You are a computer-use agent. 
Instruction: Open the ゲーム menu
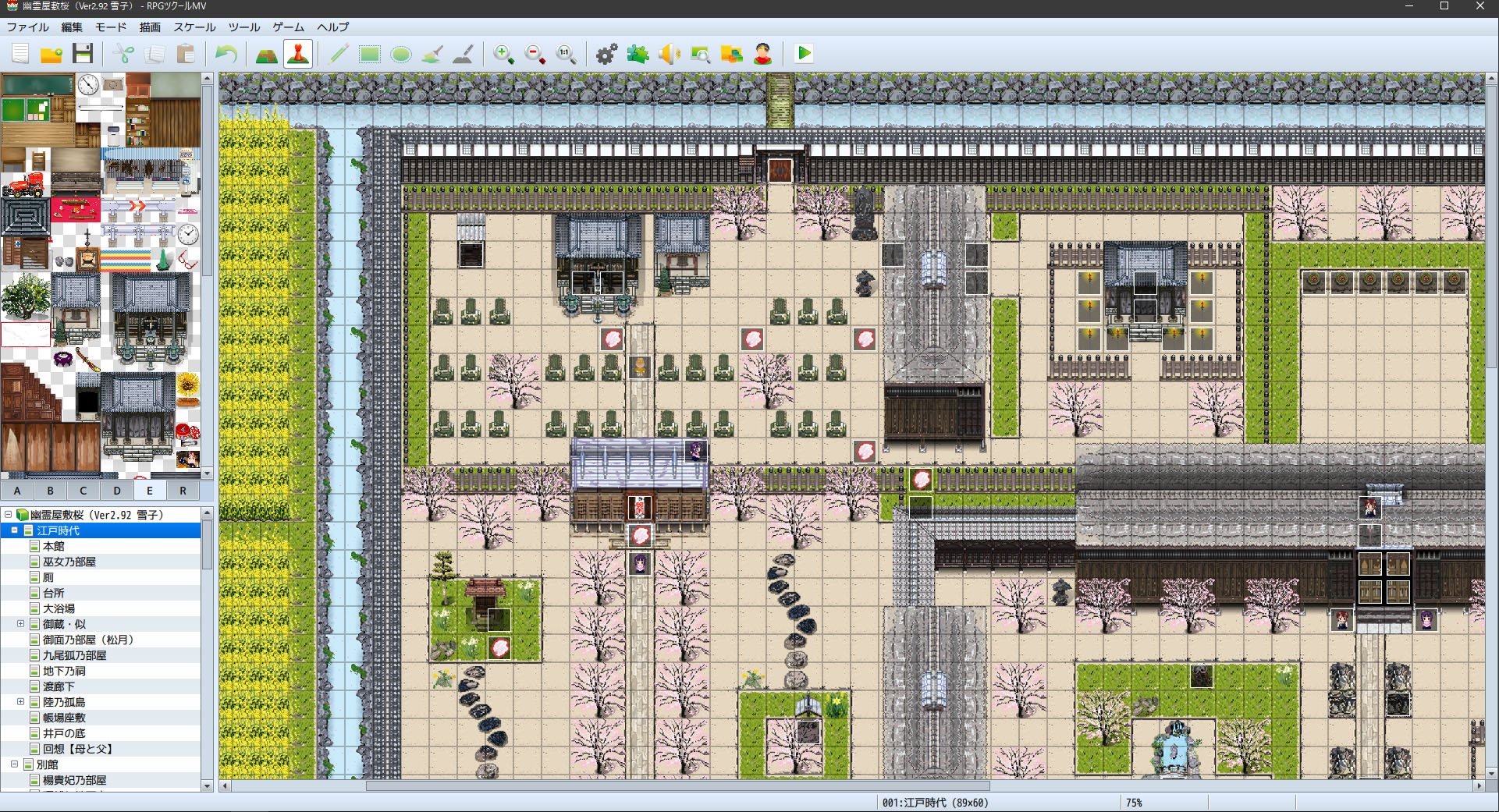pyautogui.click(x=289, y=27)
